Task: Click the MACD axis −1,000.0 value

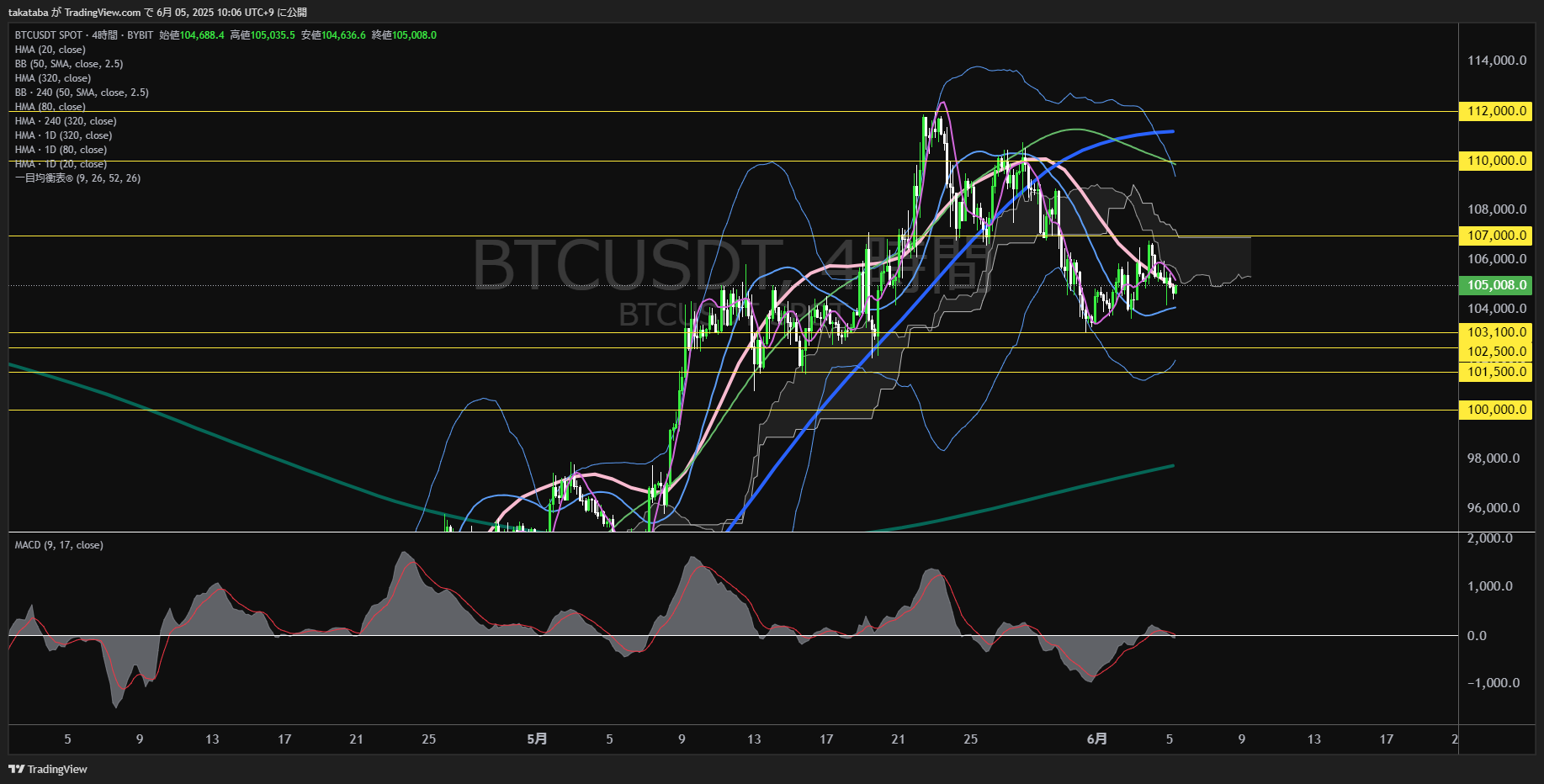Action: 1494,683
